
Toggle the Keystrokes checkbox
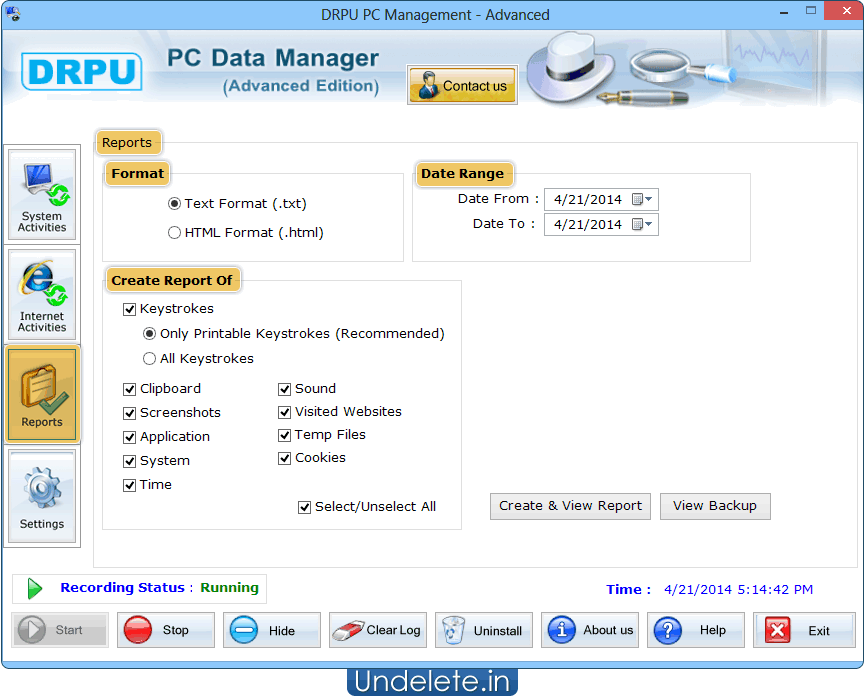(129, 309)
